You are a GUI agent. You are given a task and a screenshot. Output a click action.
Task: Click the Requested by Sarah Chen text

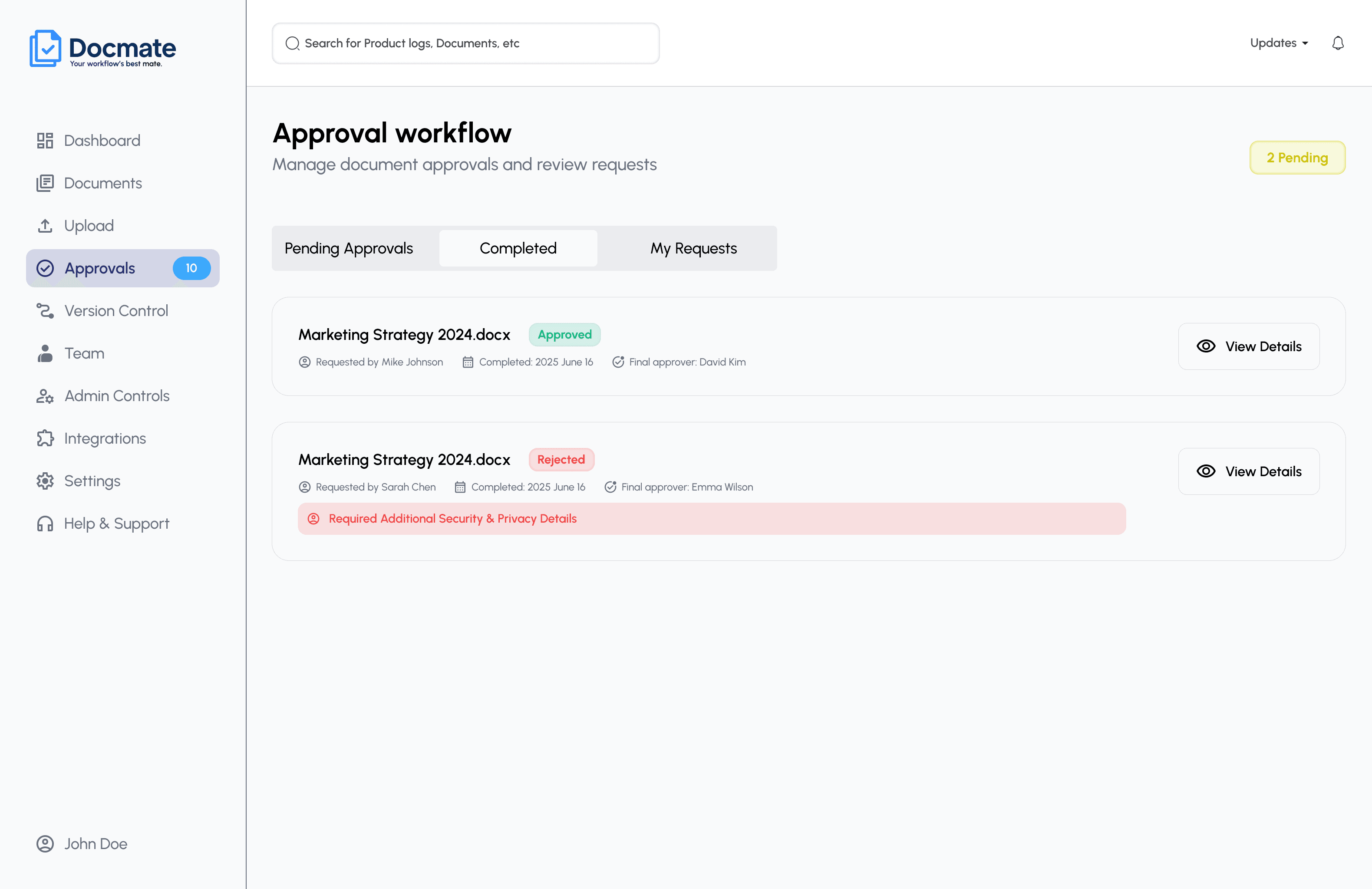click(x=376, y=487)
